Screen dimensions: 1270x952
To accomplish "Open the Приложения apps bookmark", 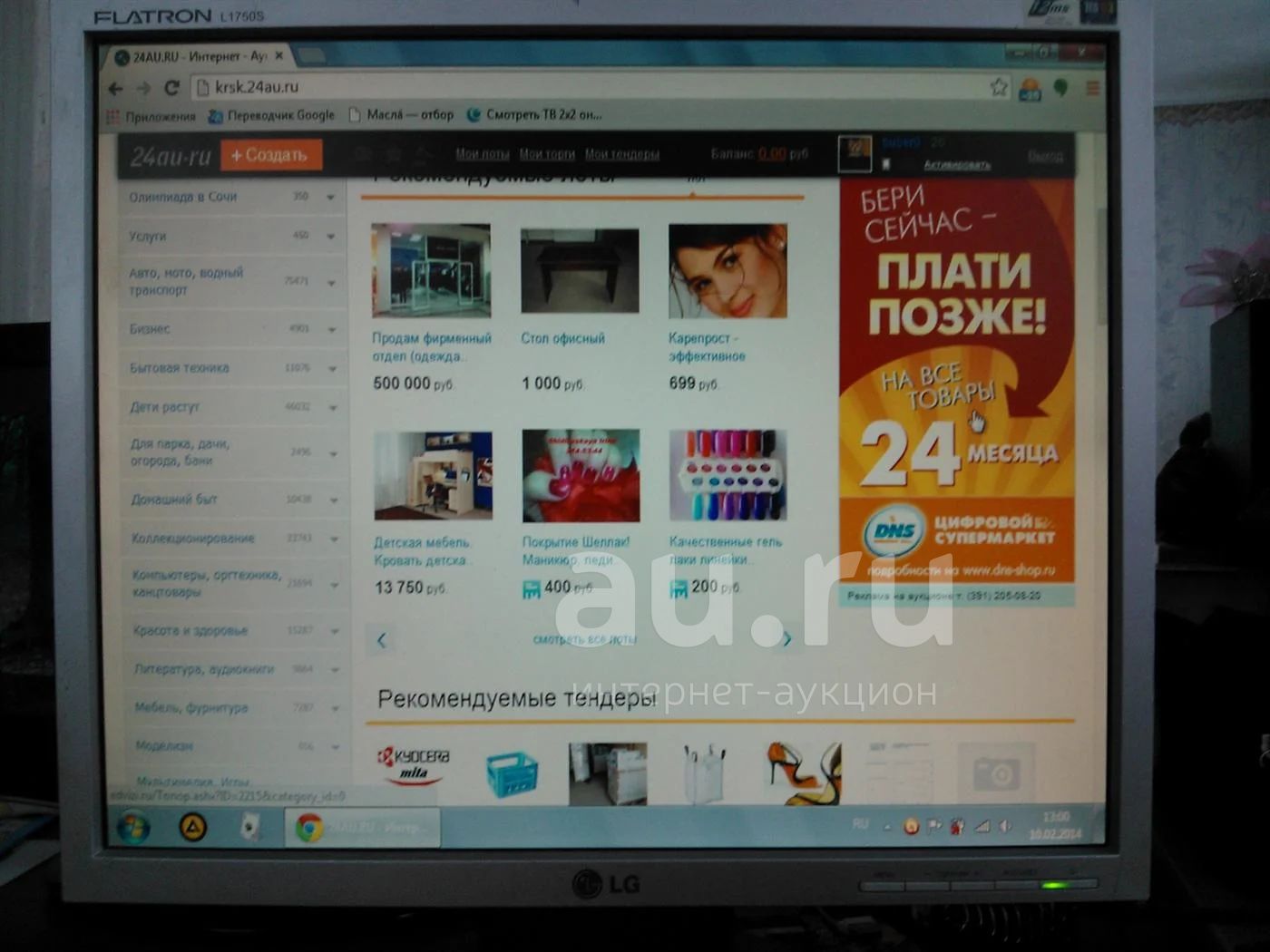I will click(151, 116).
